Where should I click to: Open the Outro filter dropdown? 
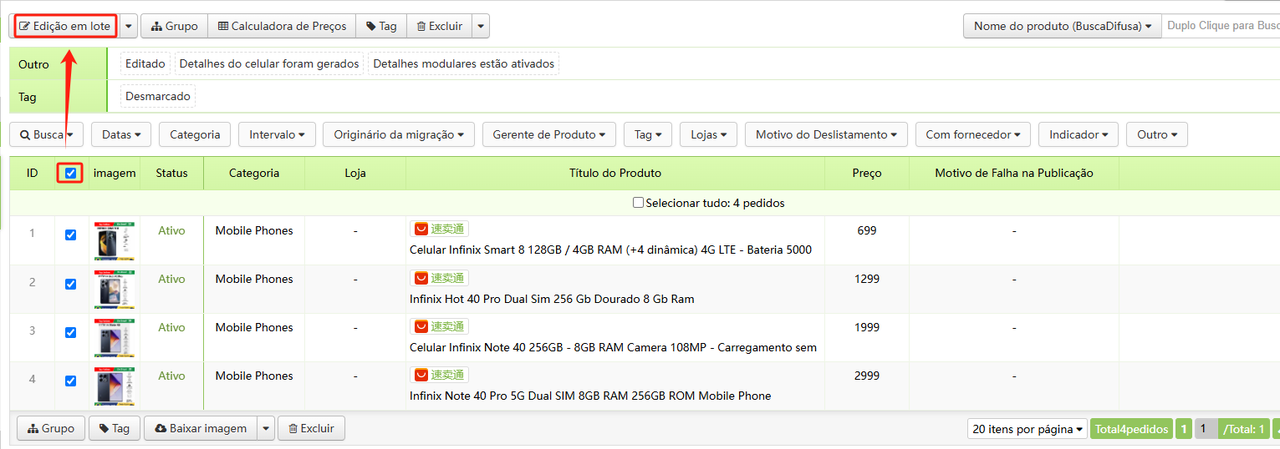[1157, 134]
